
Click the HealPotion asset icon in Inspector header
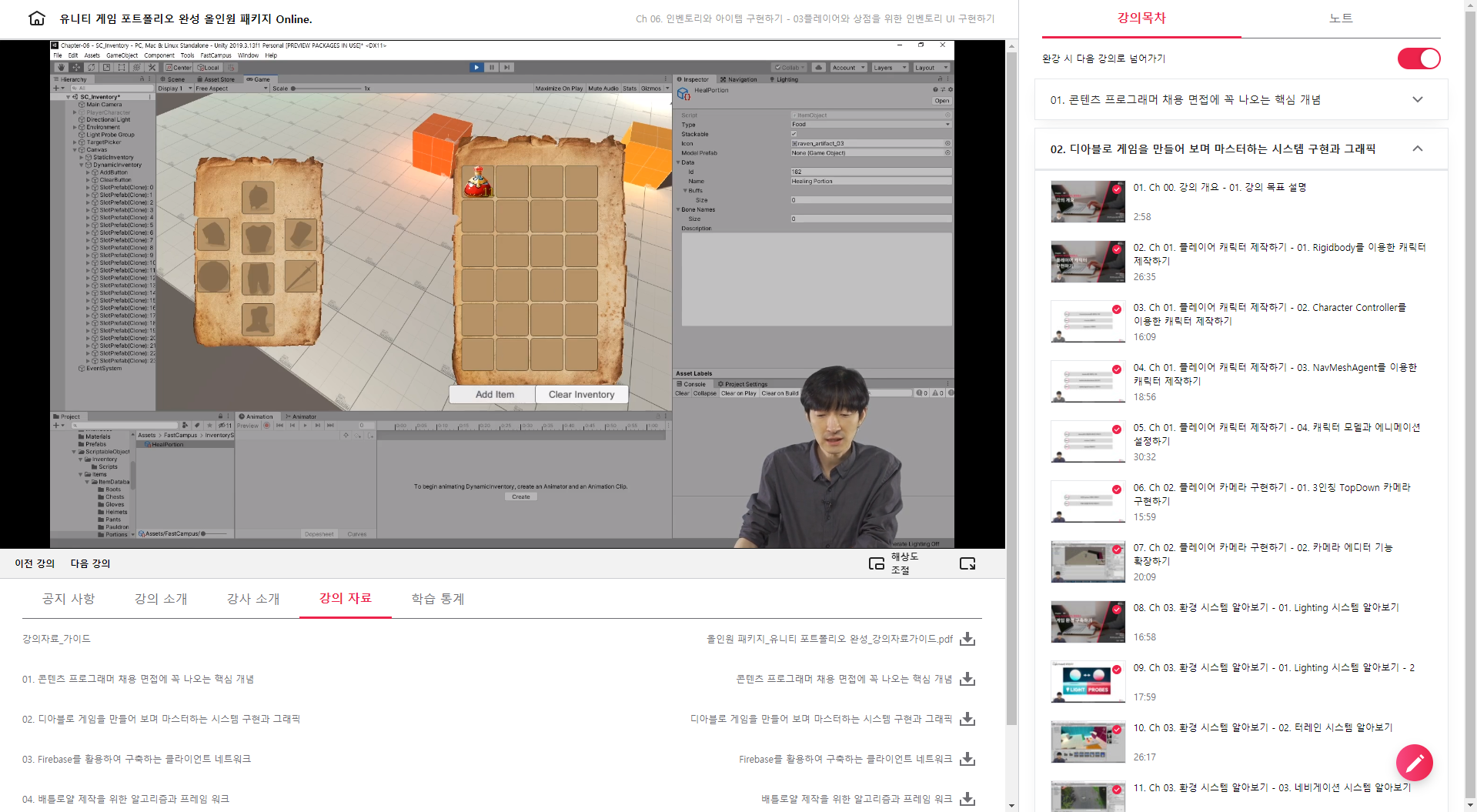click(x=683, y=93)
